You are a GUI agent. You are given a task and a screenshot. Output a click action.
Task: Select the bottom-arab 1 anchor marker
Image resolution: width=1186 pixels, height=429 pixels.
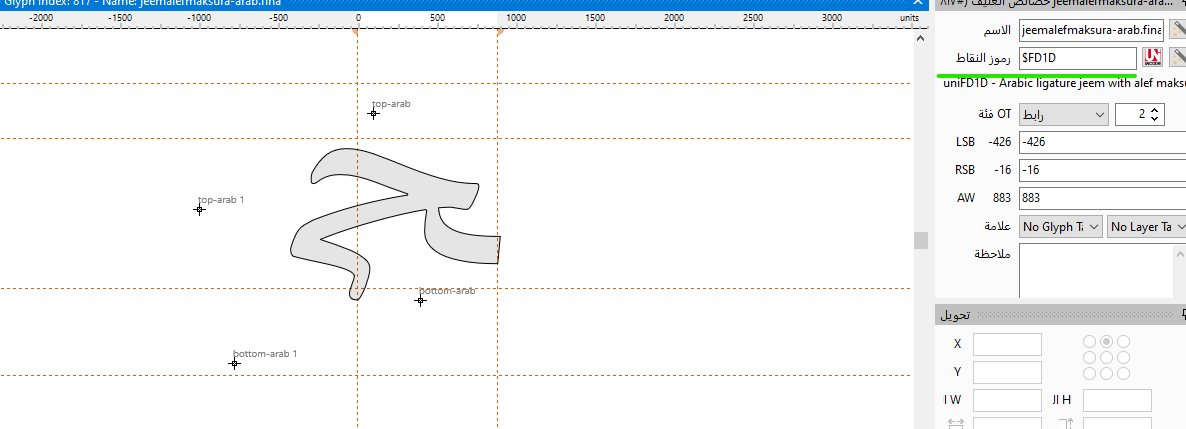coord(234,363)
